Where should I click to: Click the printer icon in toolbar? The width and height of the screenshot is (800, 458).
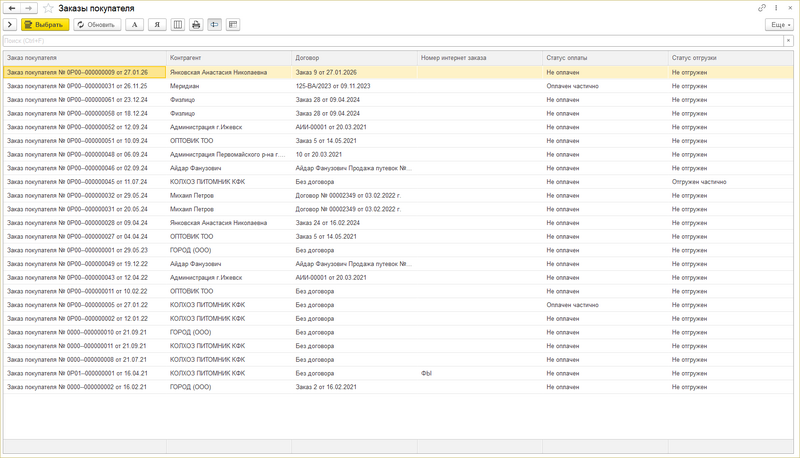pyautogui.click(x=196, y=25)
